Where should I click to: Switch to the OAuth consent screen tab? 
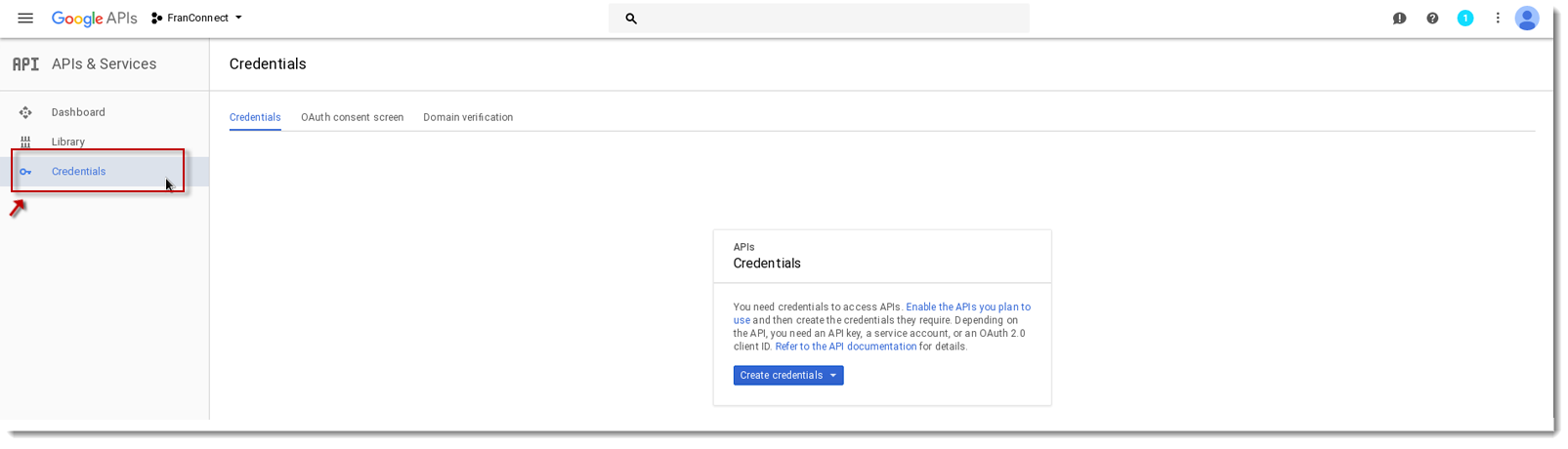[352, 117]
